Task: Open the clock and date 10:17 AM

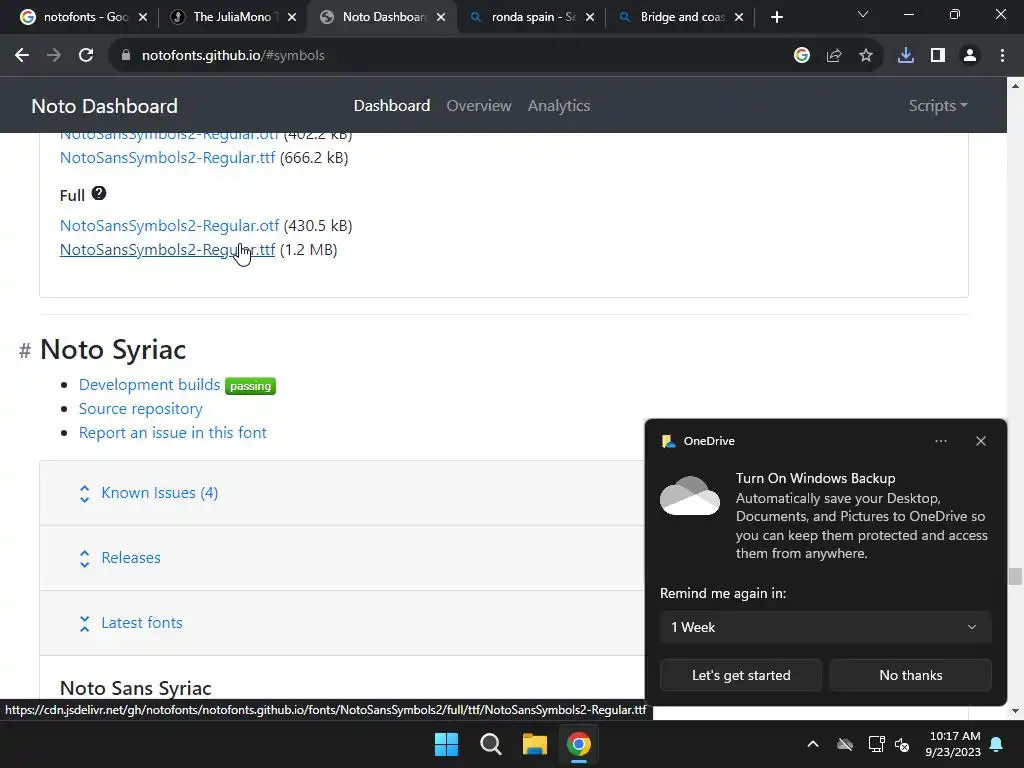Action: 953,744
